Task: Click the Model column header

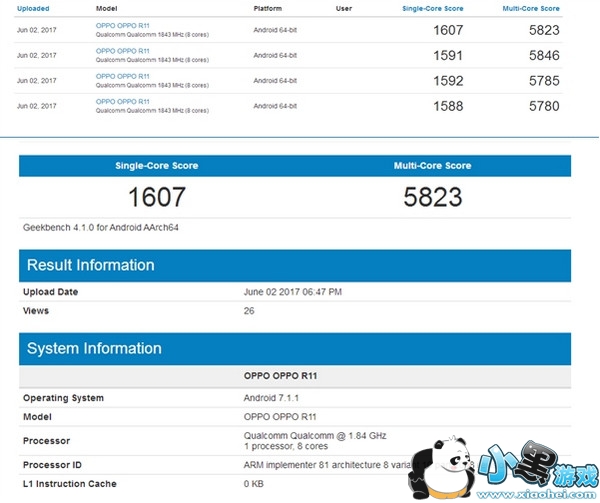Action: [x=106, y=8]
